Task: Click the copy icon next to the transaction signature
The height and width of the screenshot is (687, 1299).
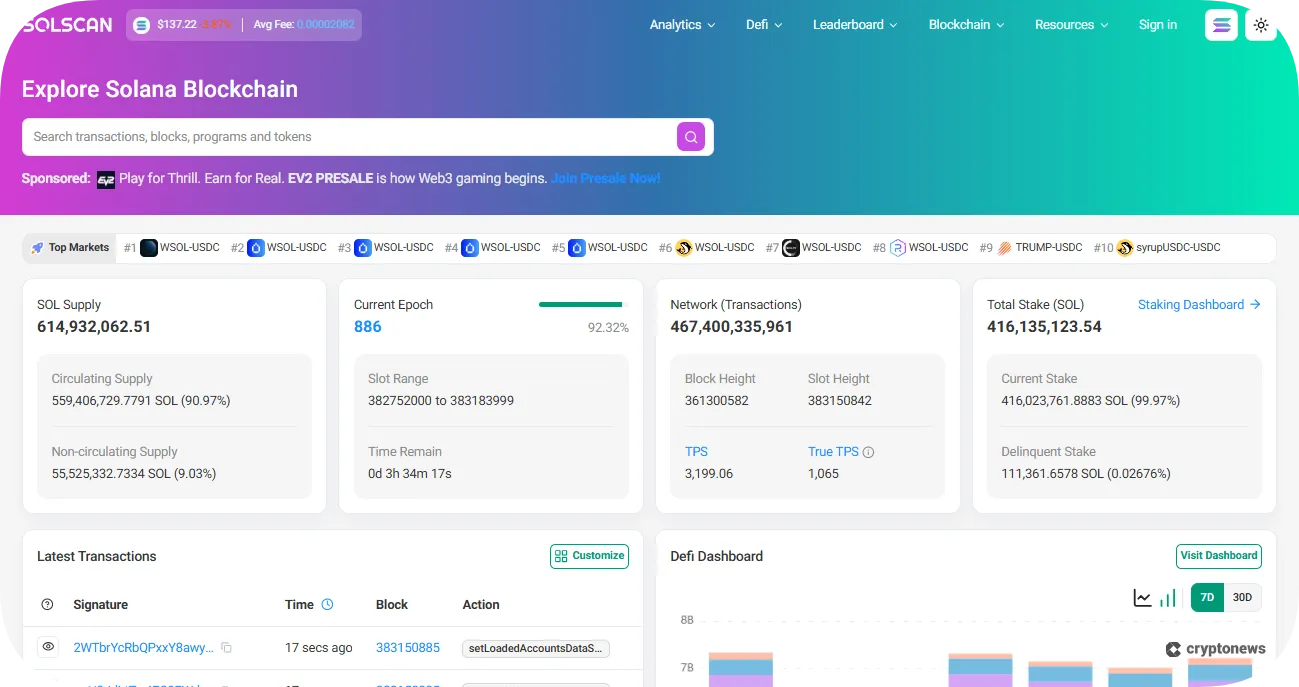Action: (x=226, y=647)
